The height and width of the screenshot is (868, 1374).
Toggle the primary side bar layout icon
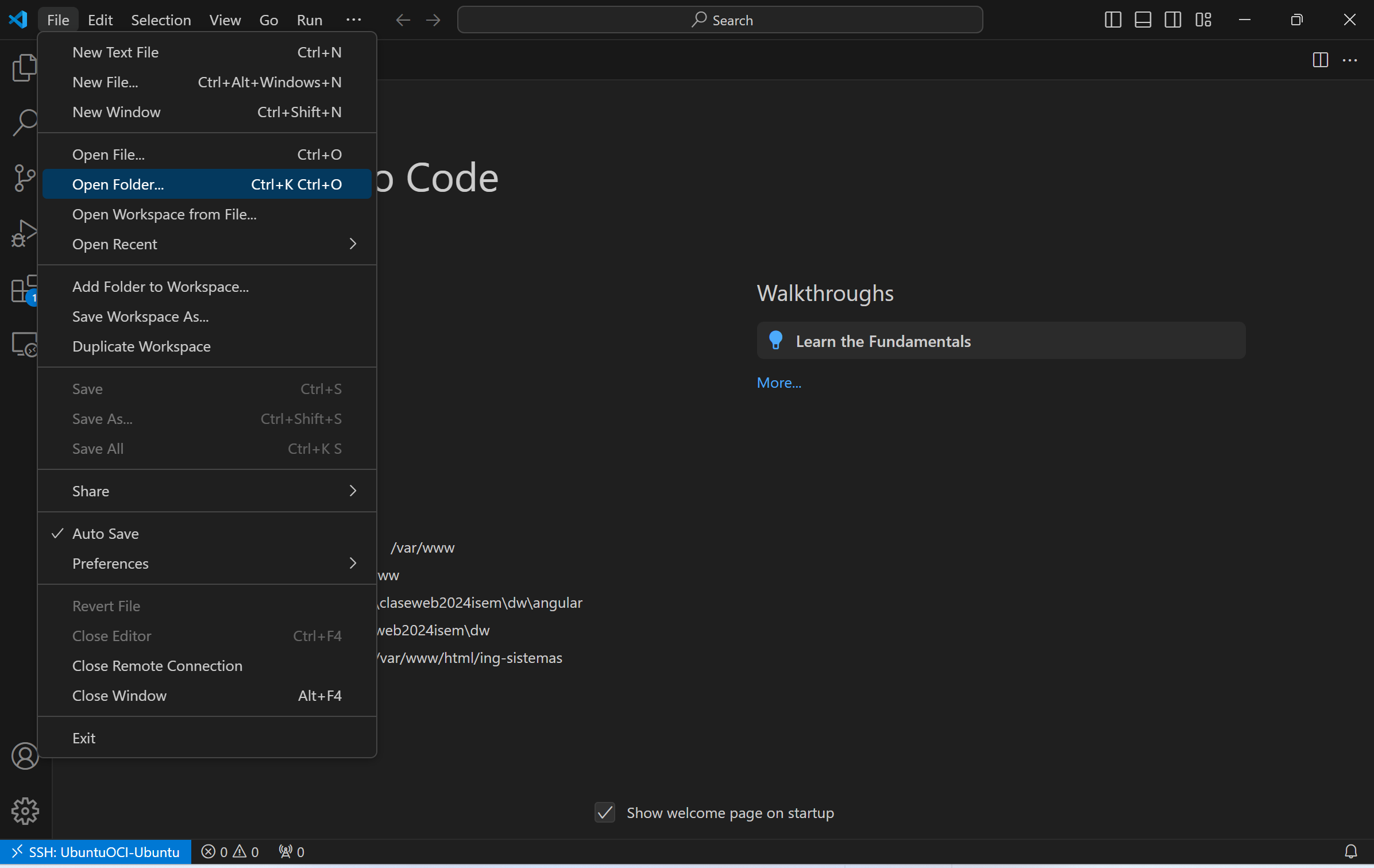click(x=1113, y=20)
